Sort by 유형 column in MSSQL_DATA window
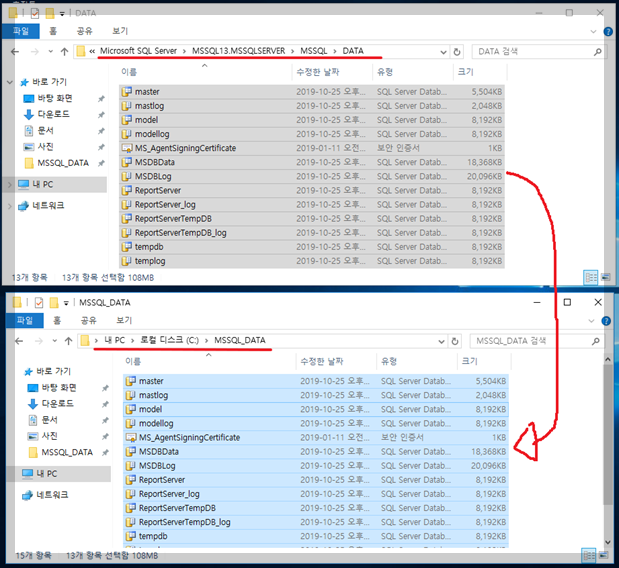This screenshot has height=568, width=619. click(x=416, y=362)
